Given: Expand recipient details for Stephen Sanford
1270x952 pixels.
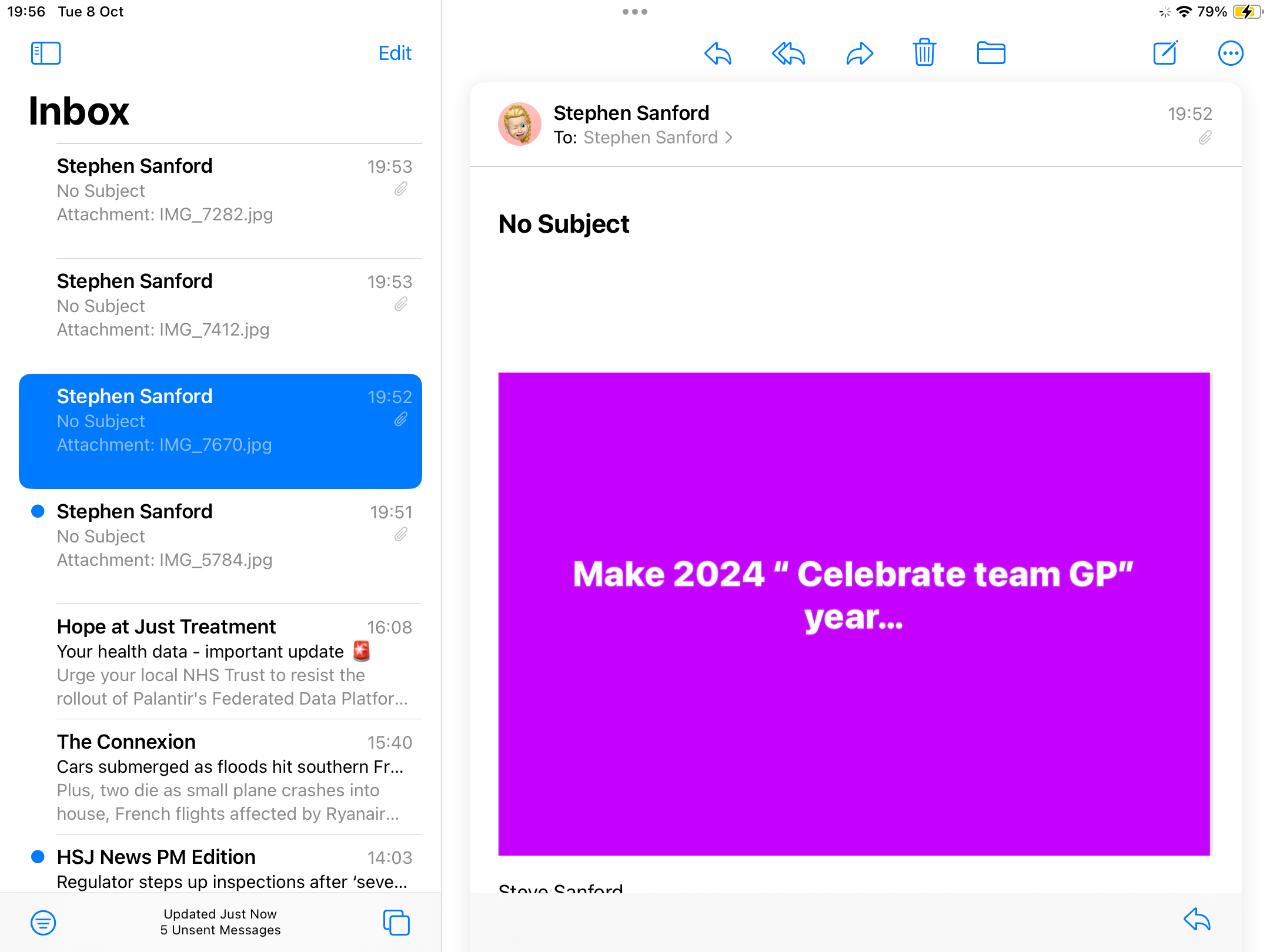Looking at the screenshot, I should (659, 138).
